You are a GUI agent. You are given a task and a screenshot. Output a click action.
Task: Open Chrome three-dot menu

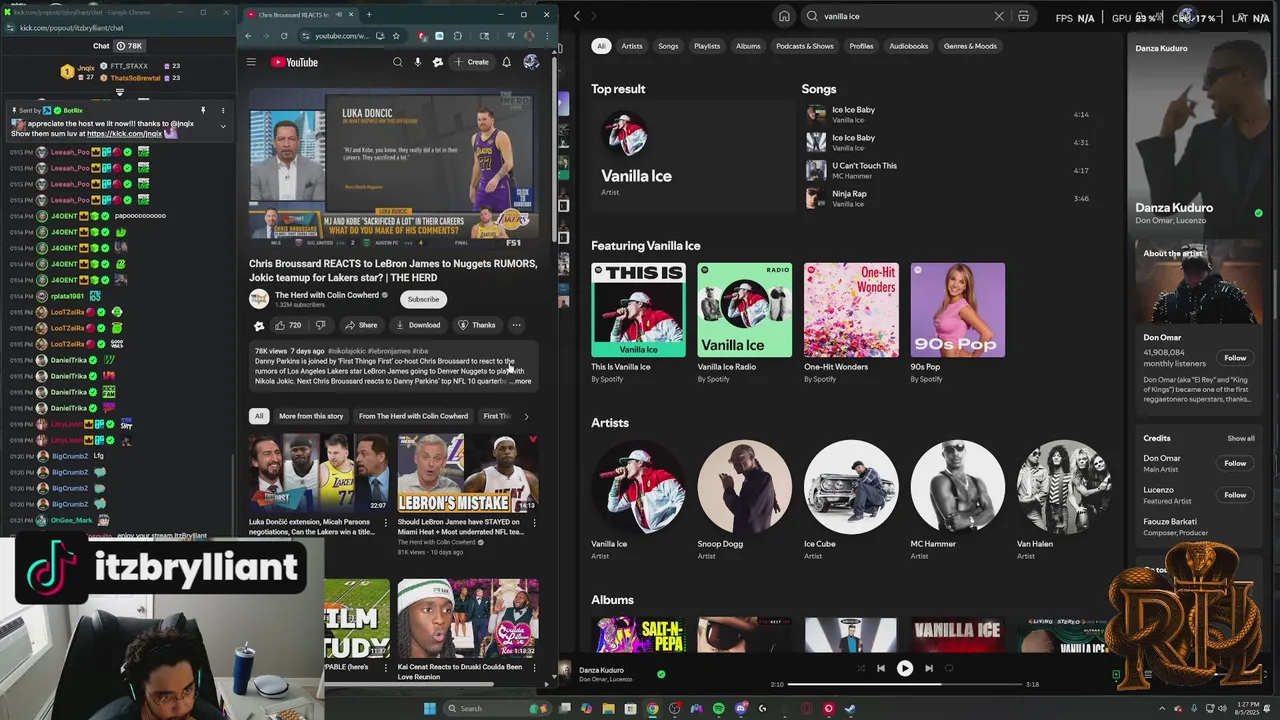point(545,36)
